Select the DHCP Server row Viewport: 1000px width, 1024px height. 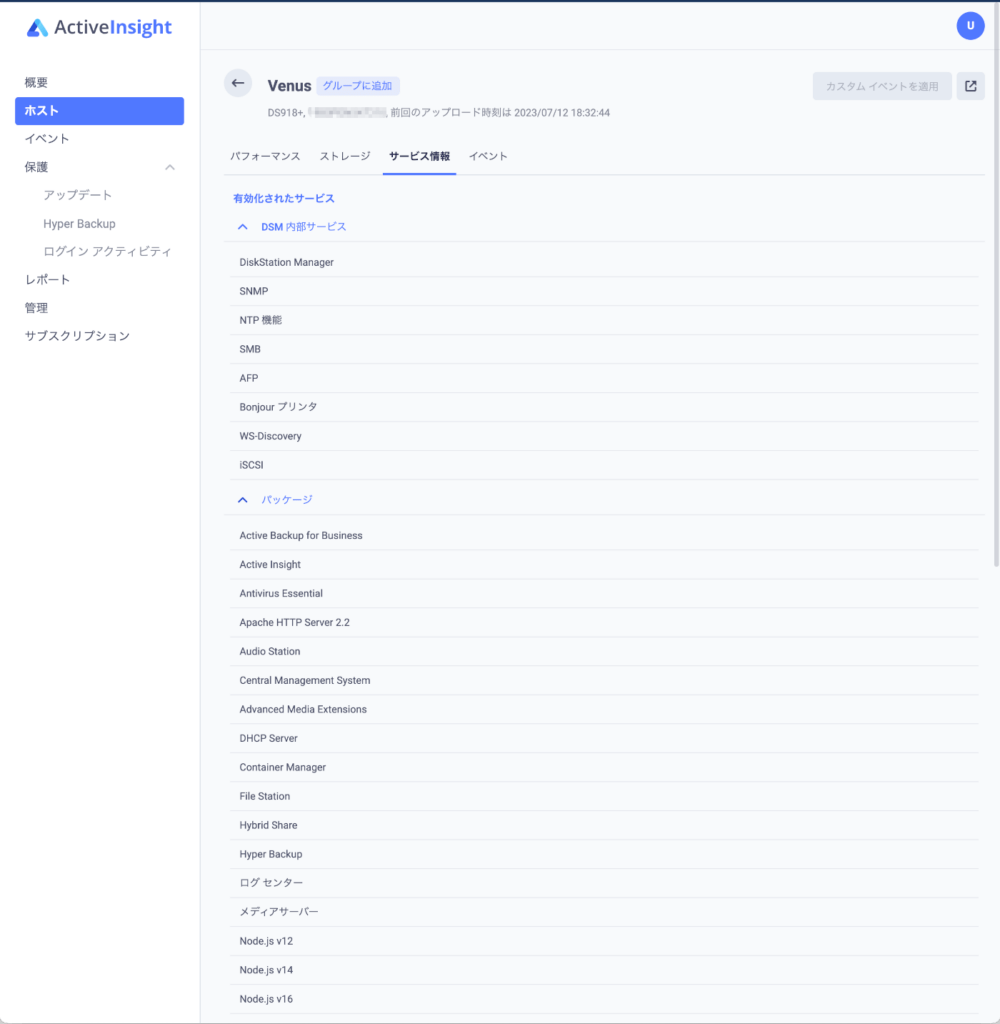click(x=604, y=738)
